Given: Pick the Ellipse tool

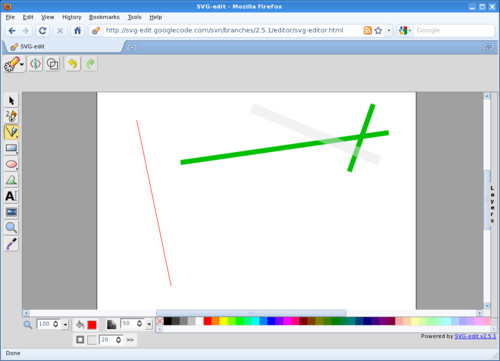Looking at the screenshot, I should click(x=11, y=164).
